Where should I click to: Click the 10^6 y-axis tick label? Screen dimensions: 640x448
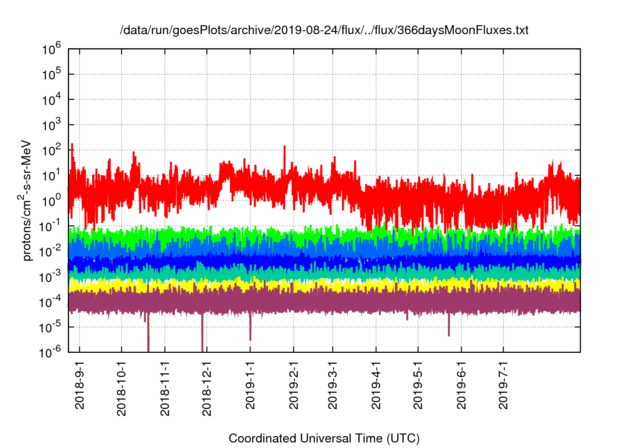pos(51,48)
